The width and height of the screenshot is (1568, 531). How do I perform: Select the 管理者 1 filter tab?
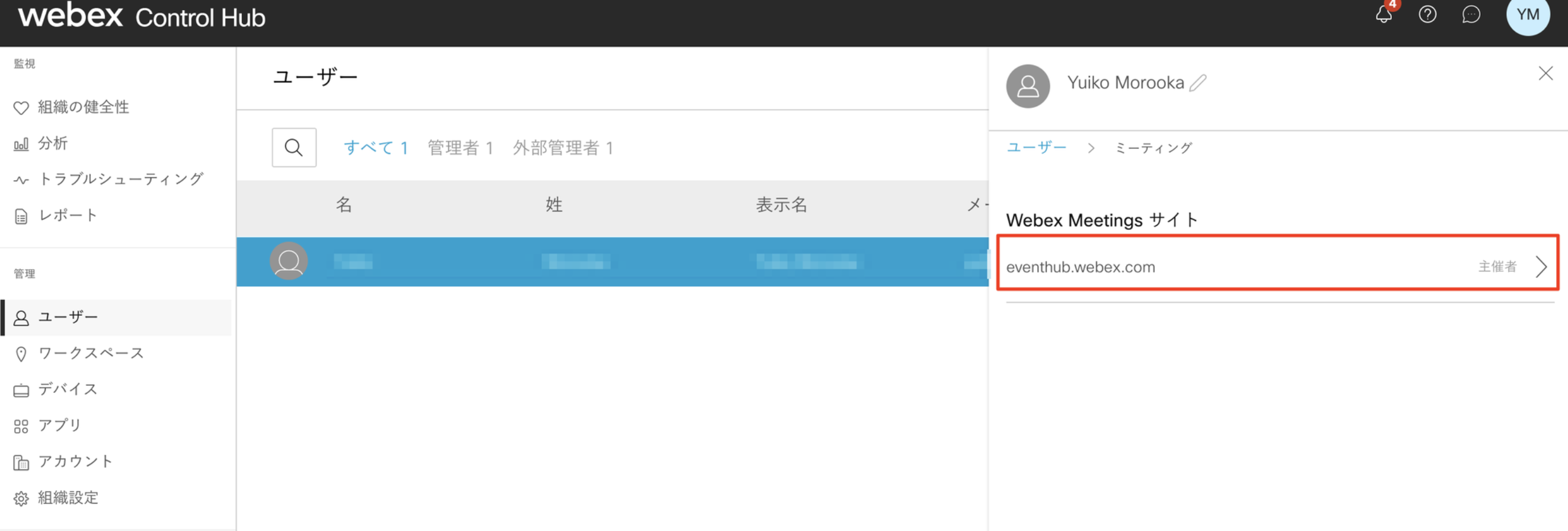461,148
